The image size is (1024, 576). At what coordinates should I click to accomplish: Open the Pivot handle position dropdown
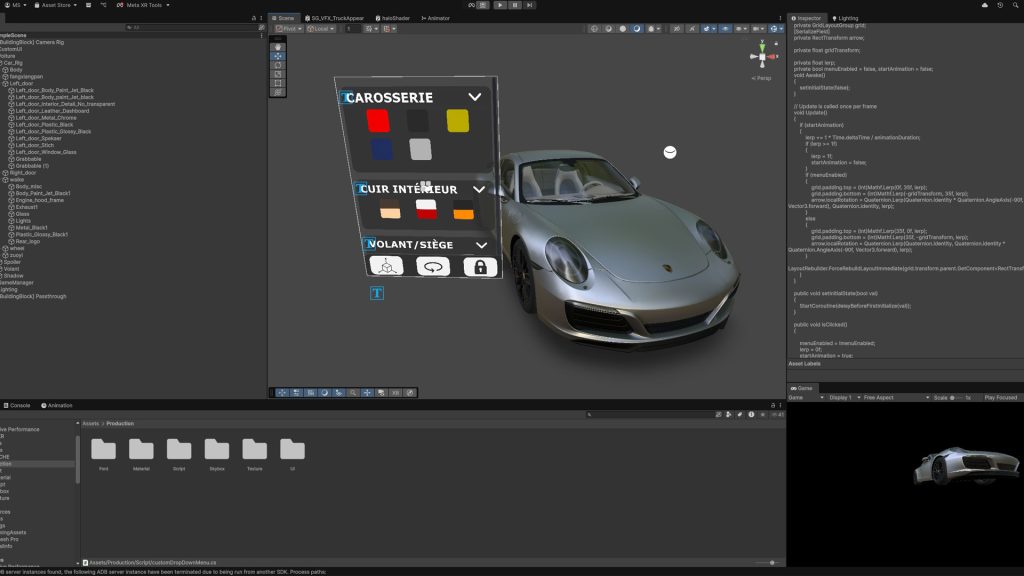289,29
